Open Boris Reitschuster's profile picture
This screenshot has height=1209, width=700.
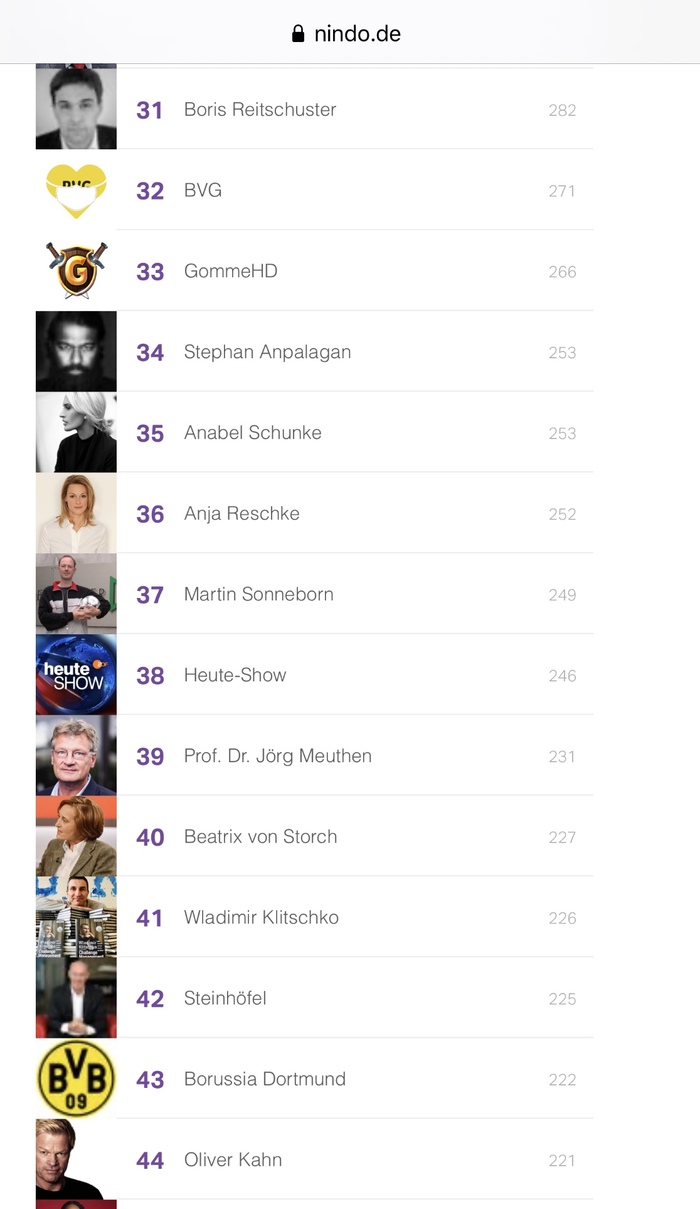pyautogui.click(x=76, y=109)
